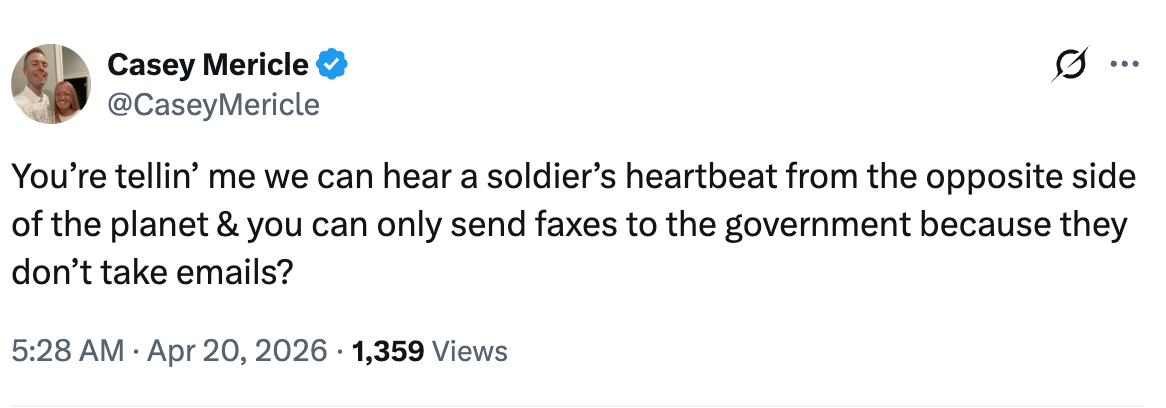This screenshot has width=1166, height=408.
Task: Open the @CaseyMericle handle link
Action: 213,104
